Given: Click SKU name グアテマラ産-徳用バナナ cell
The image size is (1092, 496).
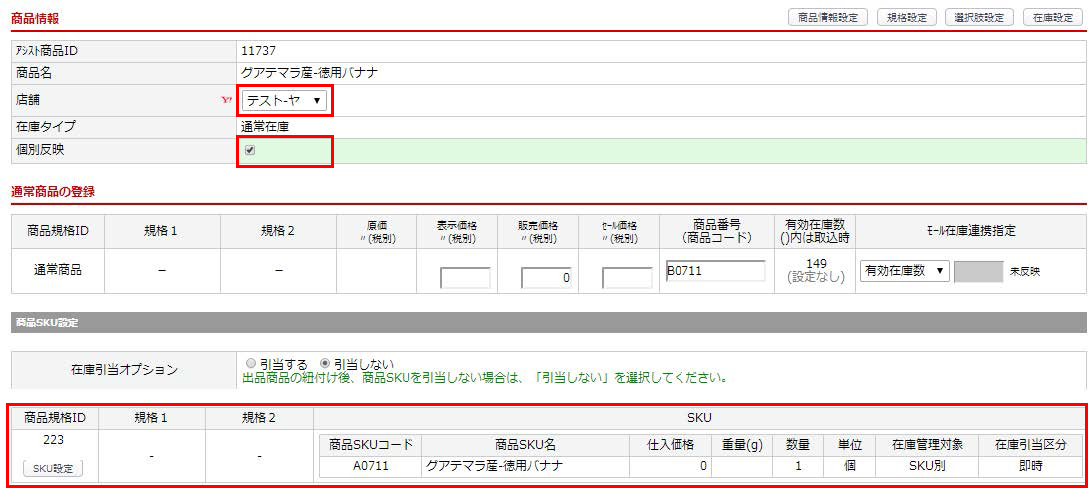Looking at the screenshot, I should [x=526, y=466].
